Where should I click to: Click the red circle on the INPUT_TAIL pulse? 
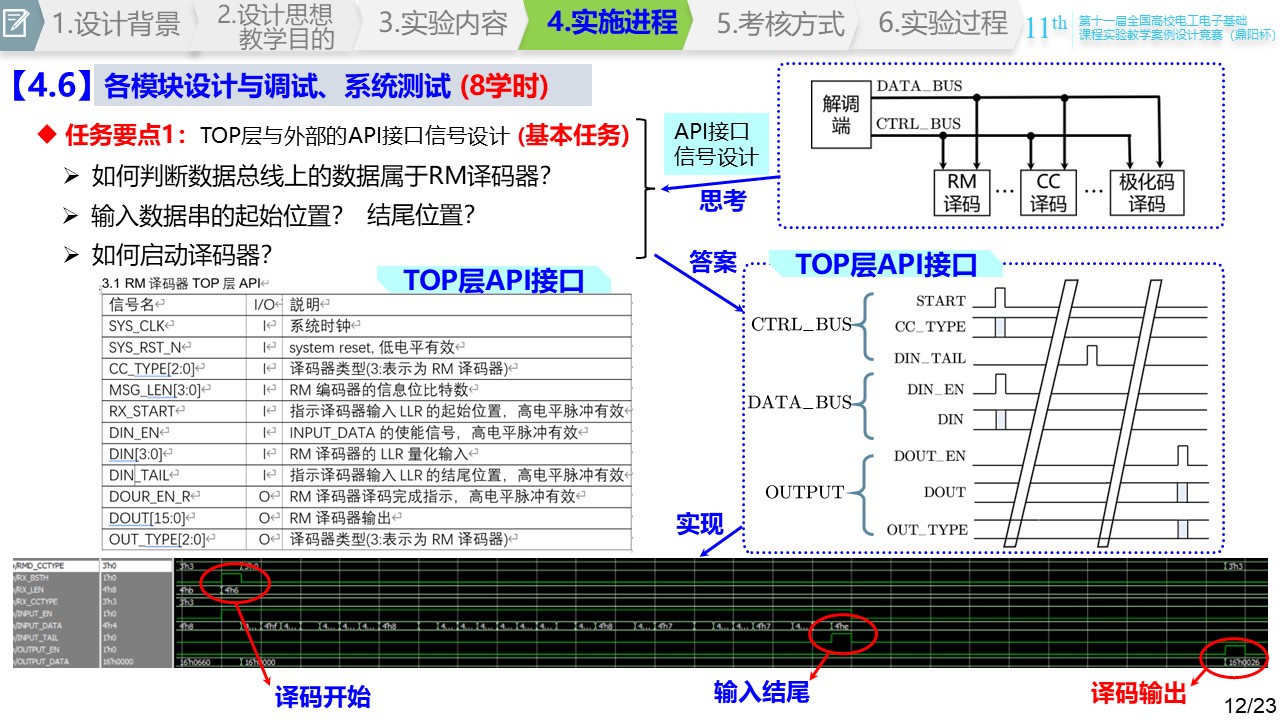(x=842, y=634)
